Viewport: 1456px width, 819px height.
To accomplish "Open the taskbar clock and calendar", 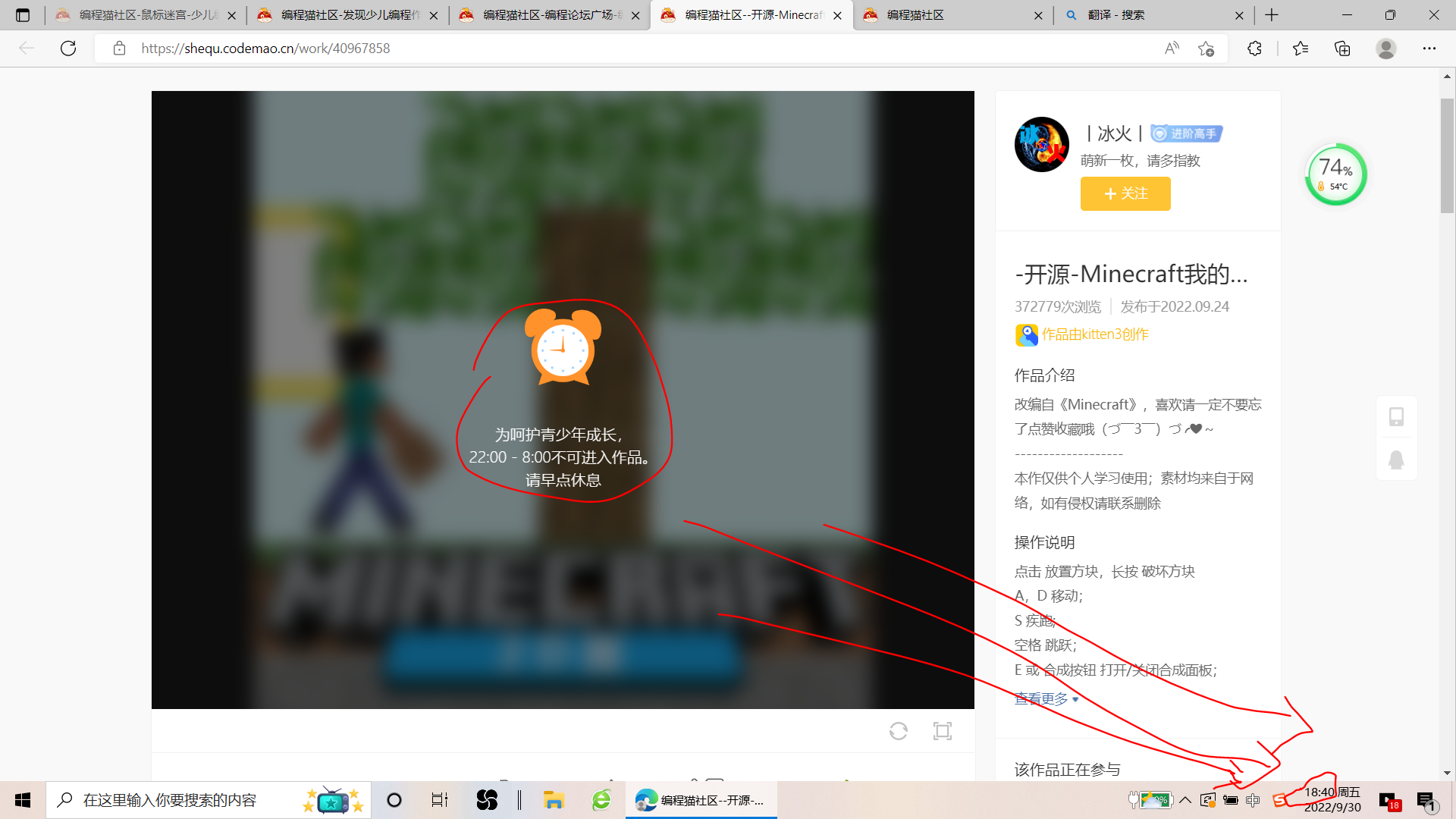I will pyautogui.click(x=1332, y=800).
